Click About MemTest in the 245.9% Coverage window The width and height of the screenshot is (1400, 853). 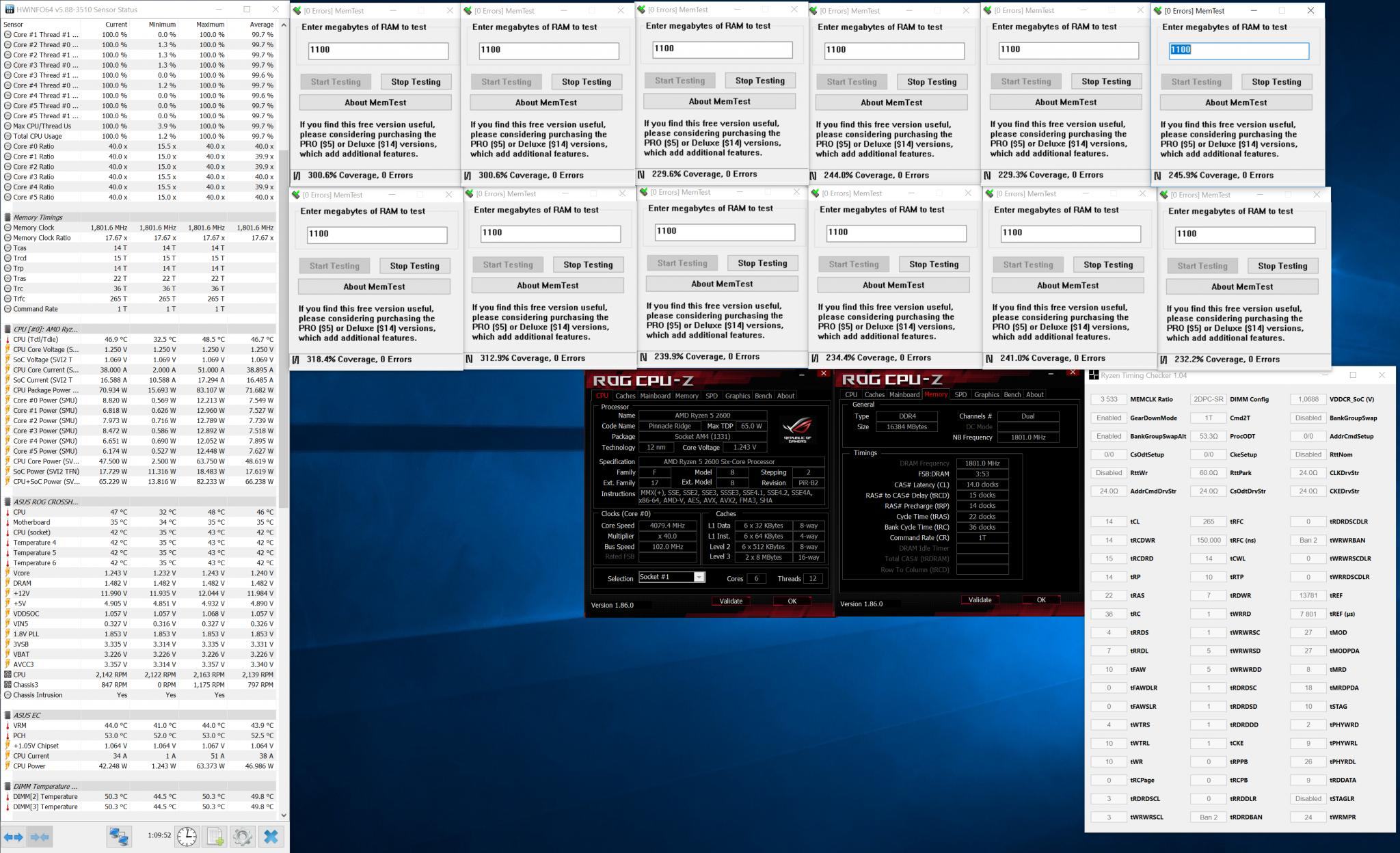tap(1235, 103)
